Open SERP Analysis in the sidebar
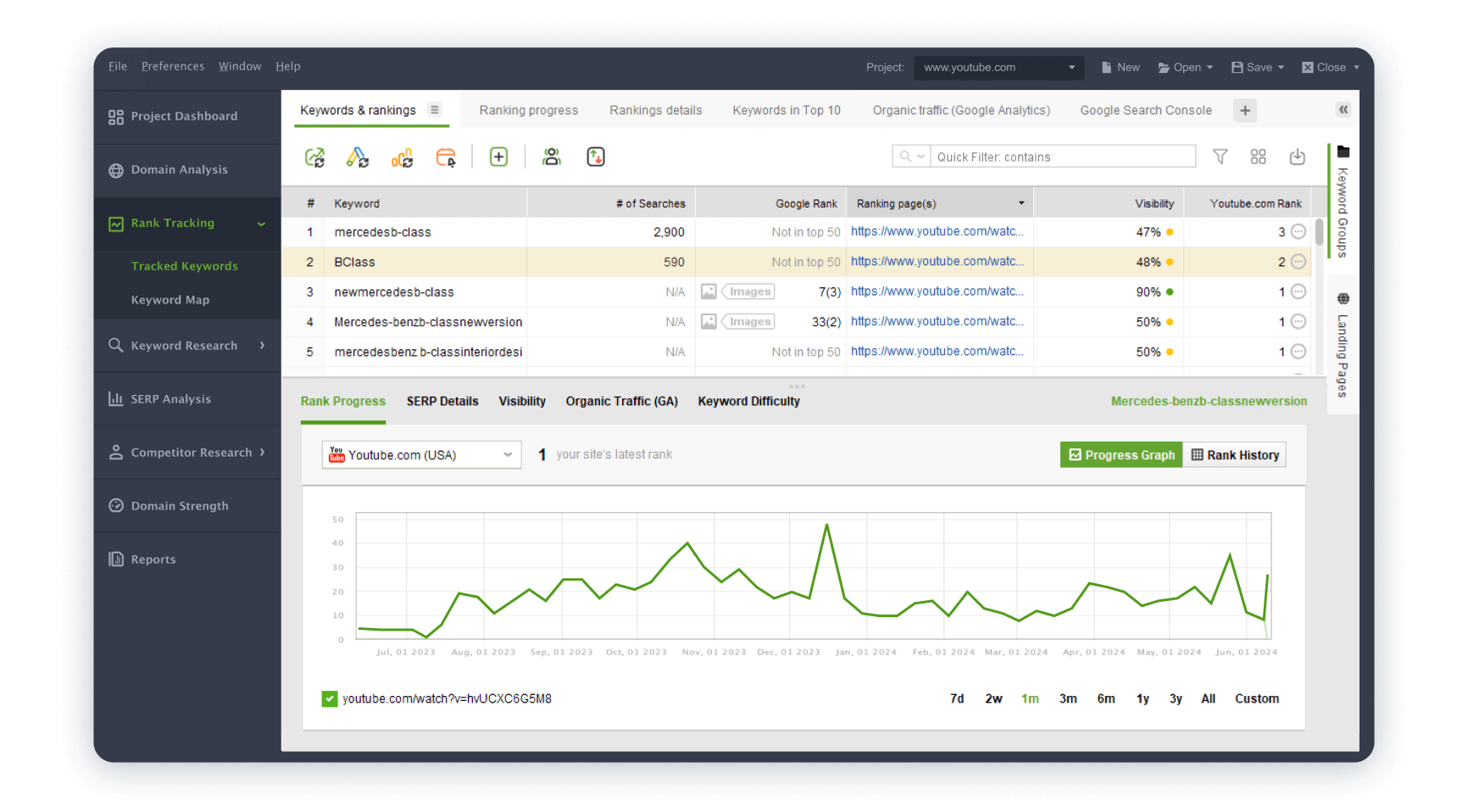This screenshot has height=812, width=1468. click(x=186, y=399)
